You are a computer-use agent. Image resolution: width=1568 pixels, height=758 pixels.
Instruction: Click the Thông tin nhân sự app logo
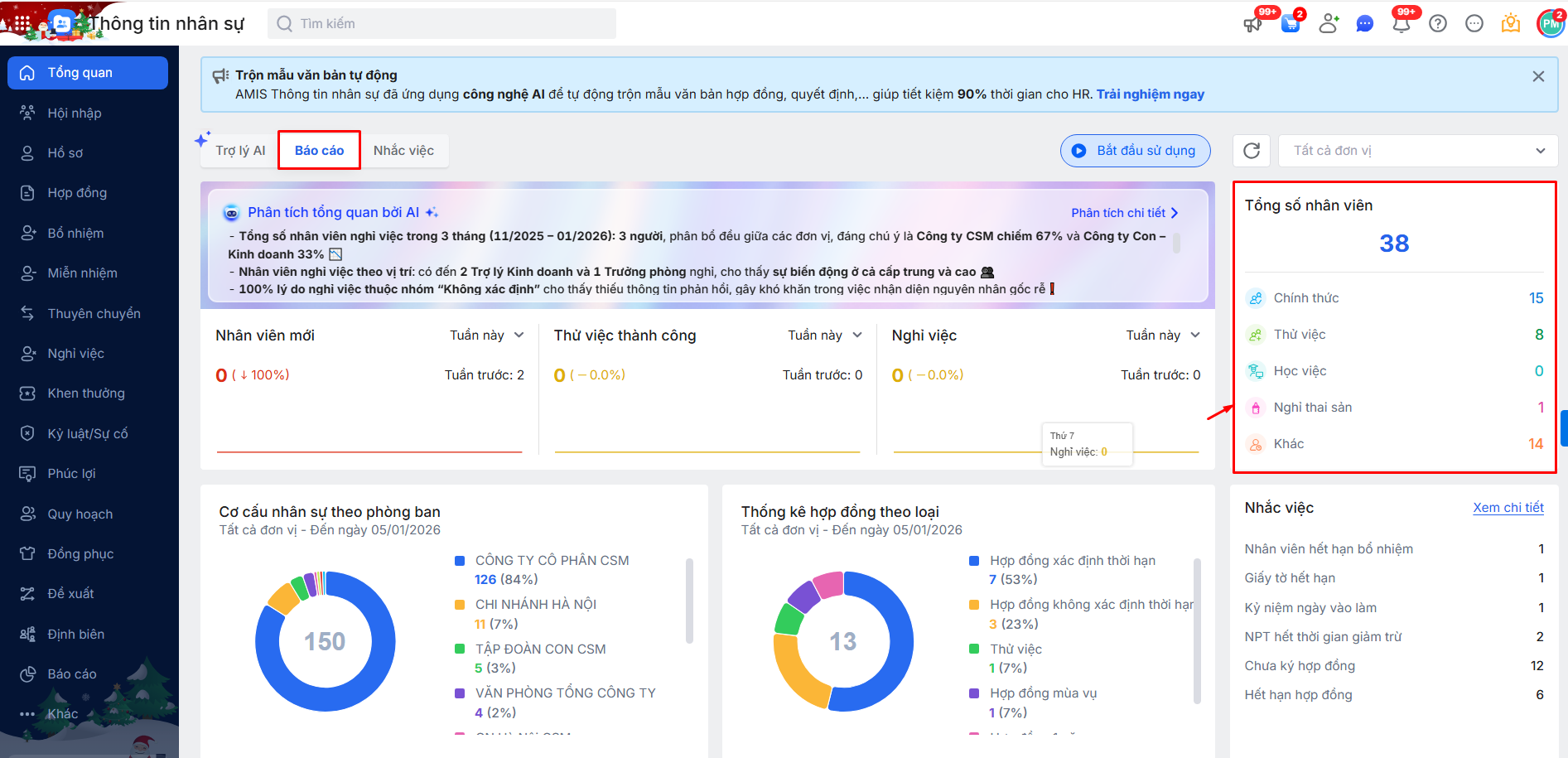click(x=60, y=23)
